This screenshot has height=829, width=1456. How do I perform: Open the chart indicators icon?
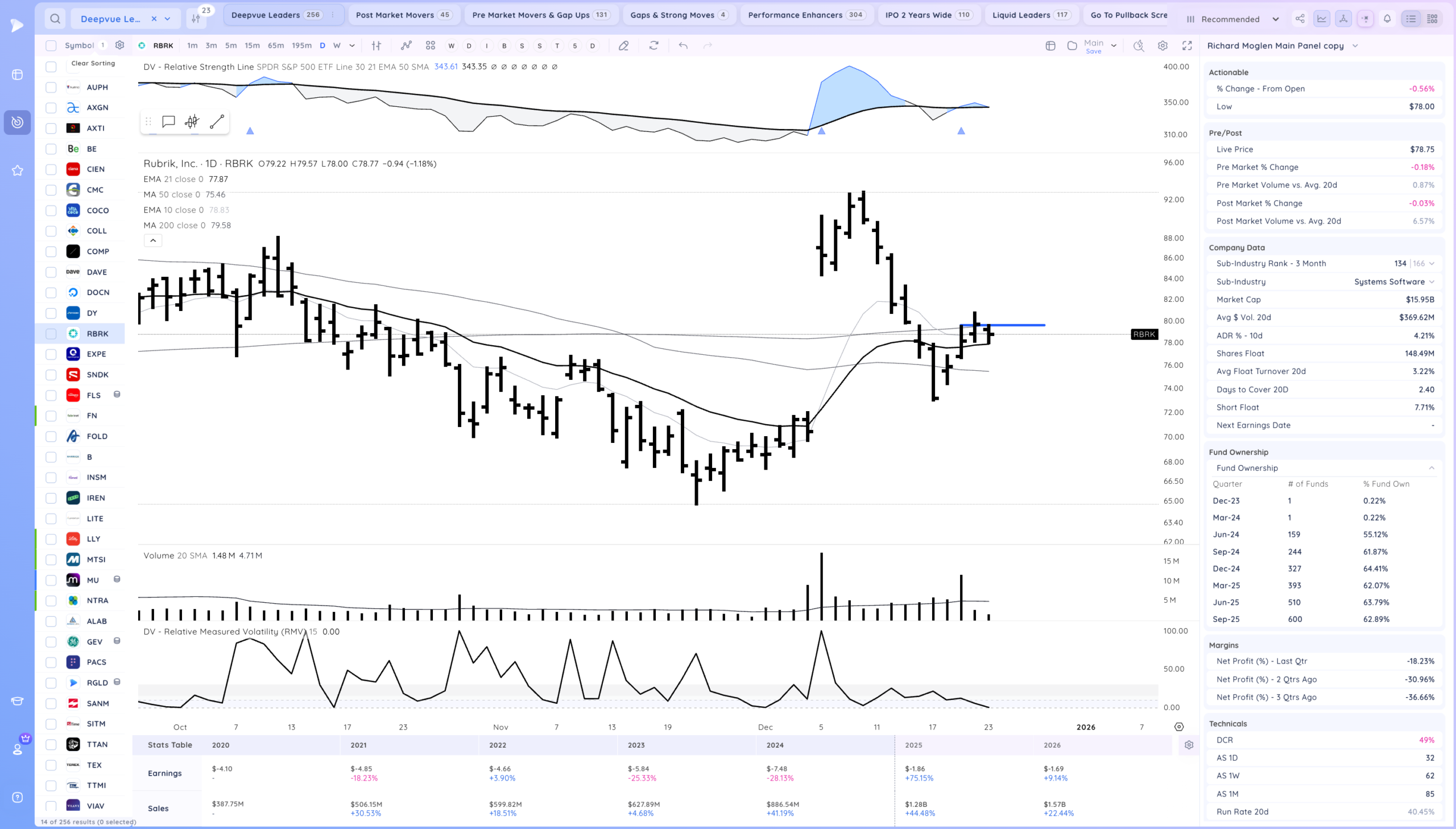coord(406,45)
